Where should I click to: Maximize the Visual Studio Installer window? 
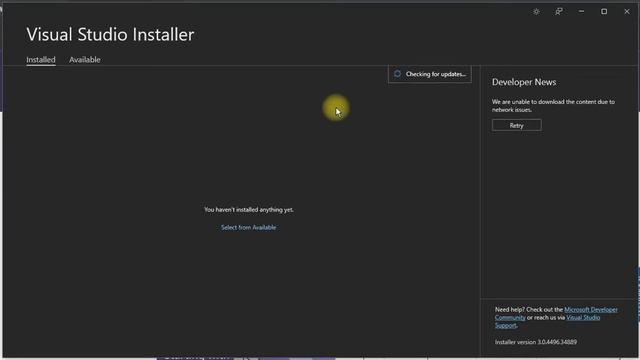pyautogui.click(x=604, y=12)
